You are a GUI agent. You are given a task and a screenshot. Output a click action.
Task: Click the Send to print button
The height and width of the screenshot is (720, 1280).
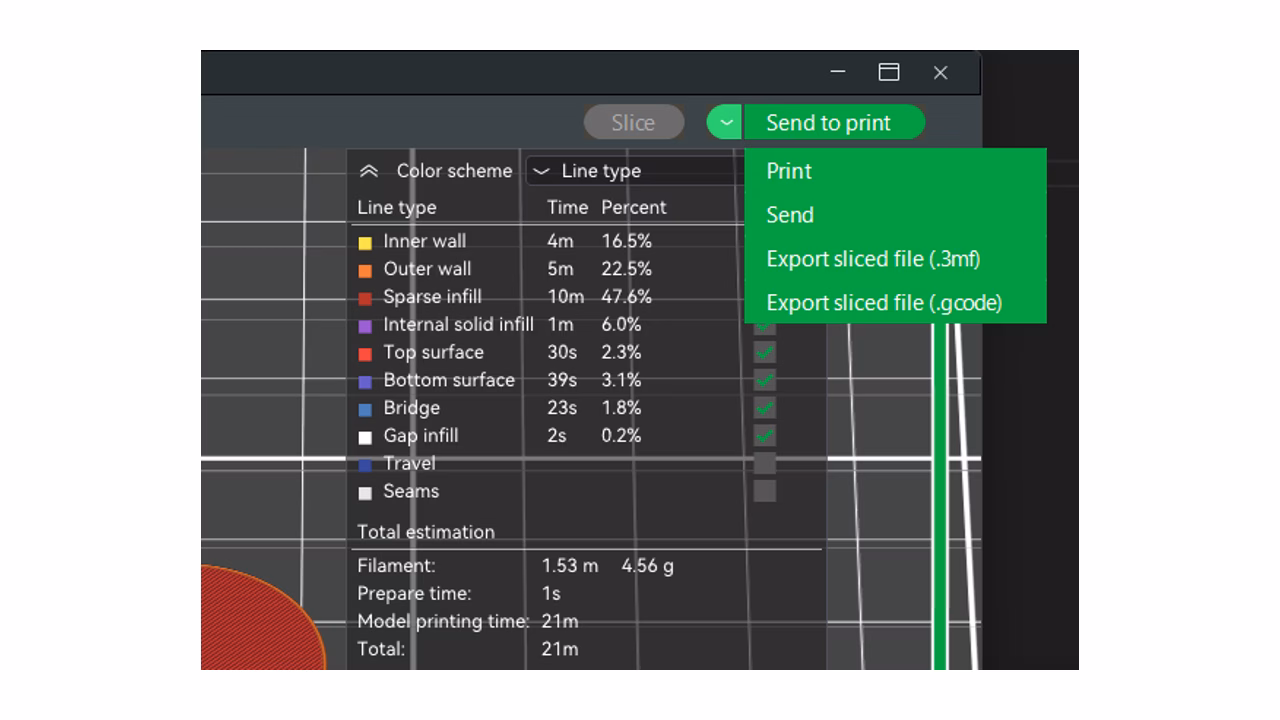click(834, 123)
